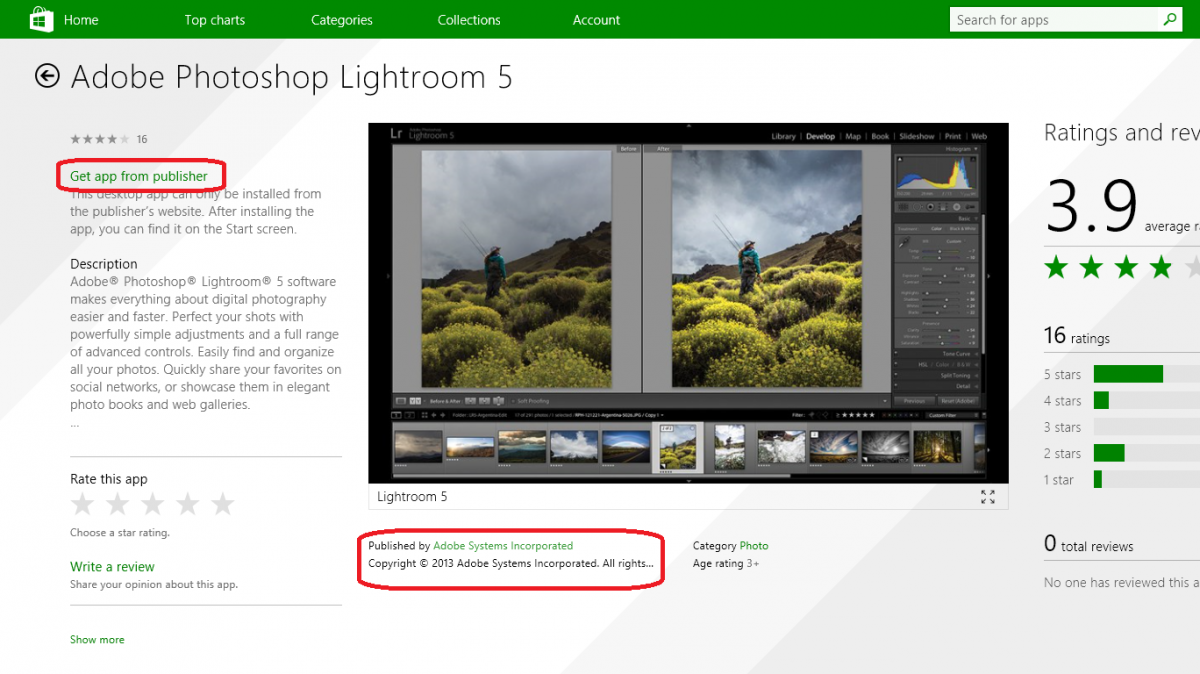This screenshot has width=1200, height=674.
Task: Open the Categories menu
Action: coord(341,20)
